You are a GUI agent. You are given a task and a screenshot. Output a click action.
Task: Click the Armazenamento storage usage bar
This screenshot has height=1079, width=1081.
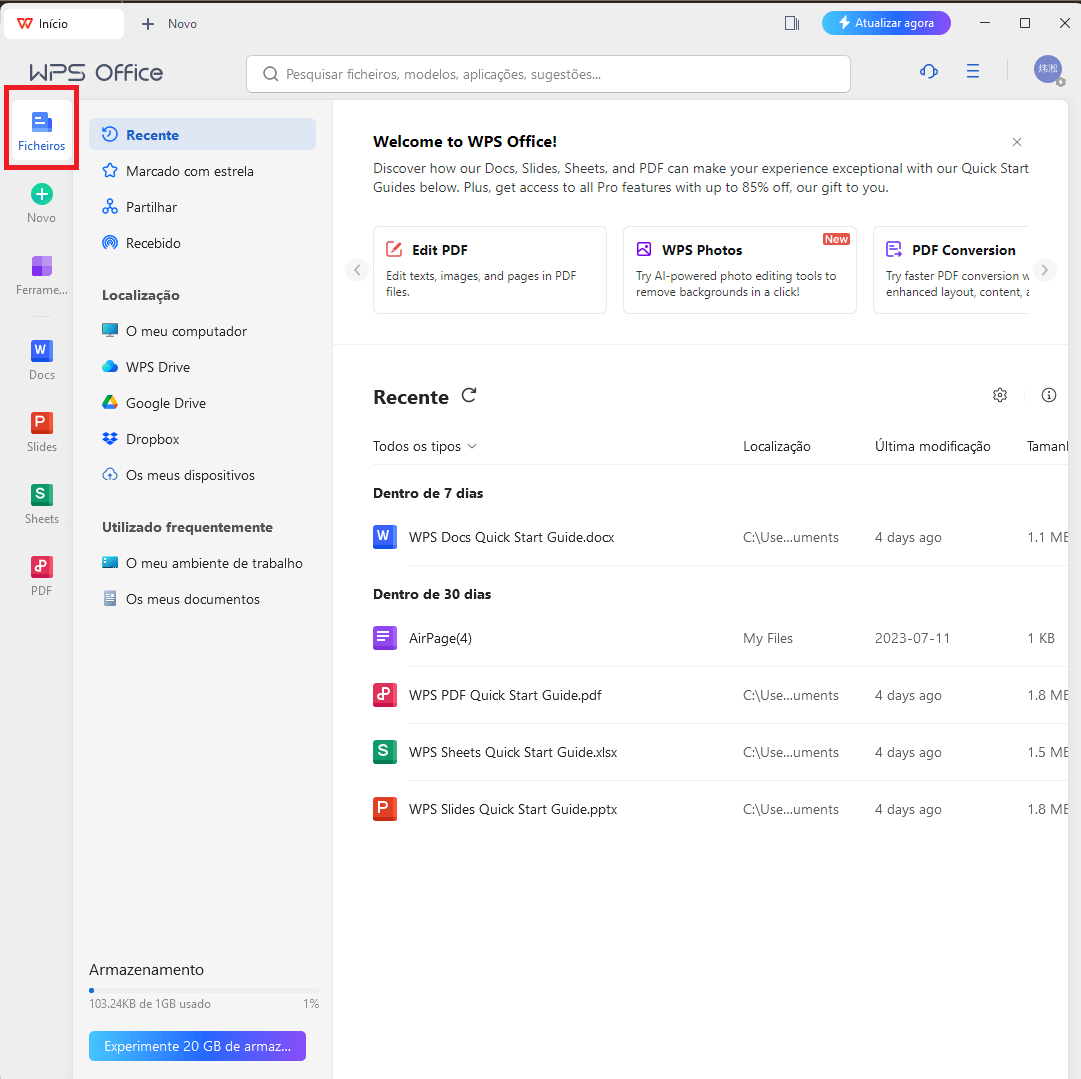pyautogui.click(x=204, y=990)
